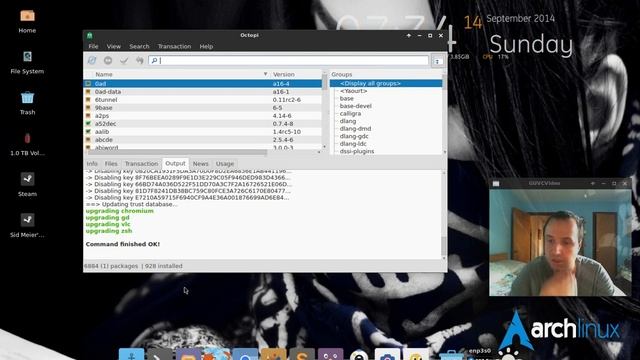Select package row abcde
Image resolution: width=640 pixels, height=360 pixels.
203,140
